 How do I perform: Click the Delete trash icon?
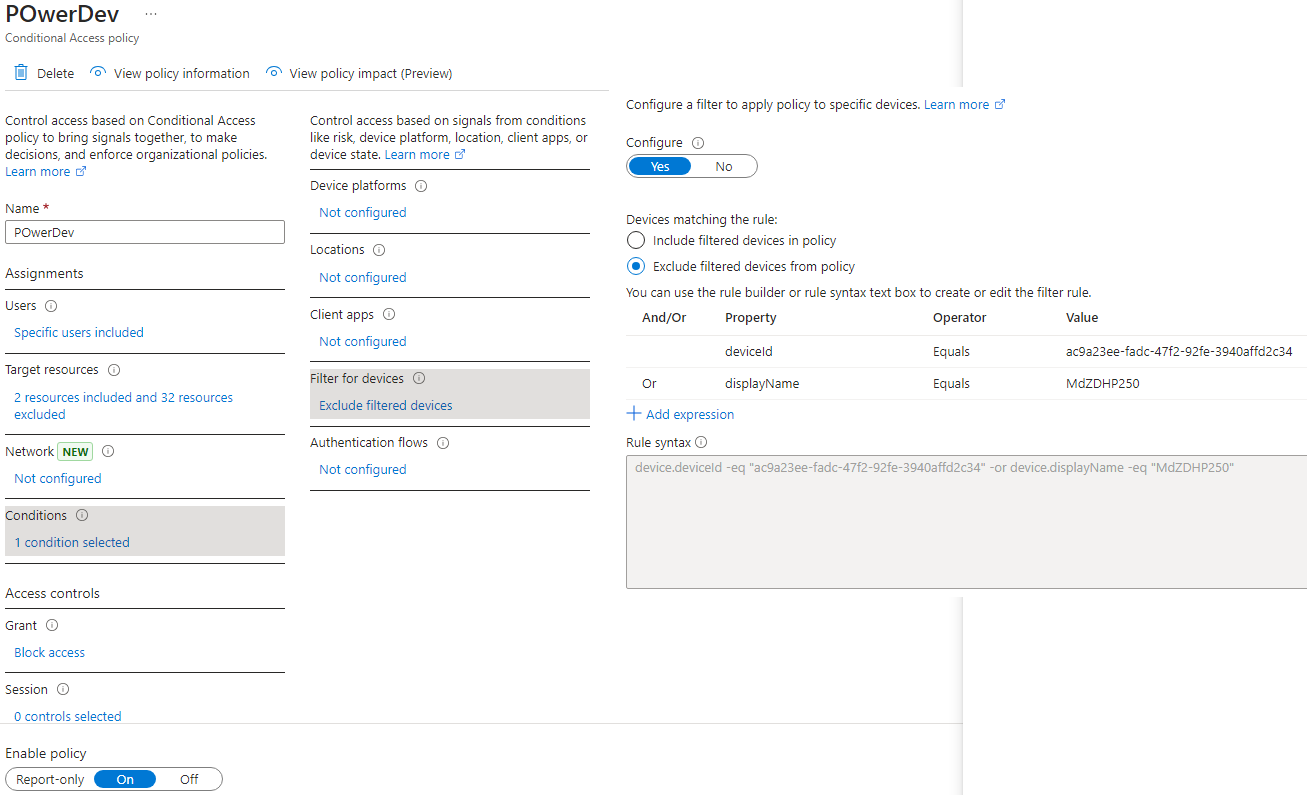(21, 73)
